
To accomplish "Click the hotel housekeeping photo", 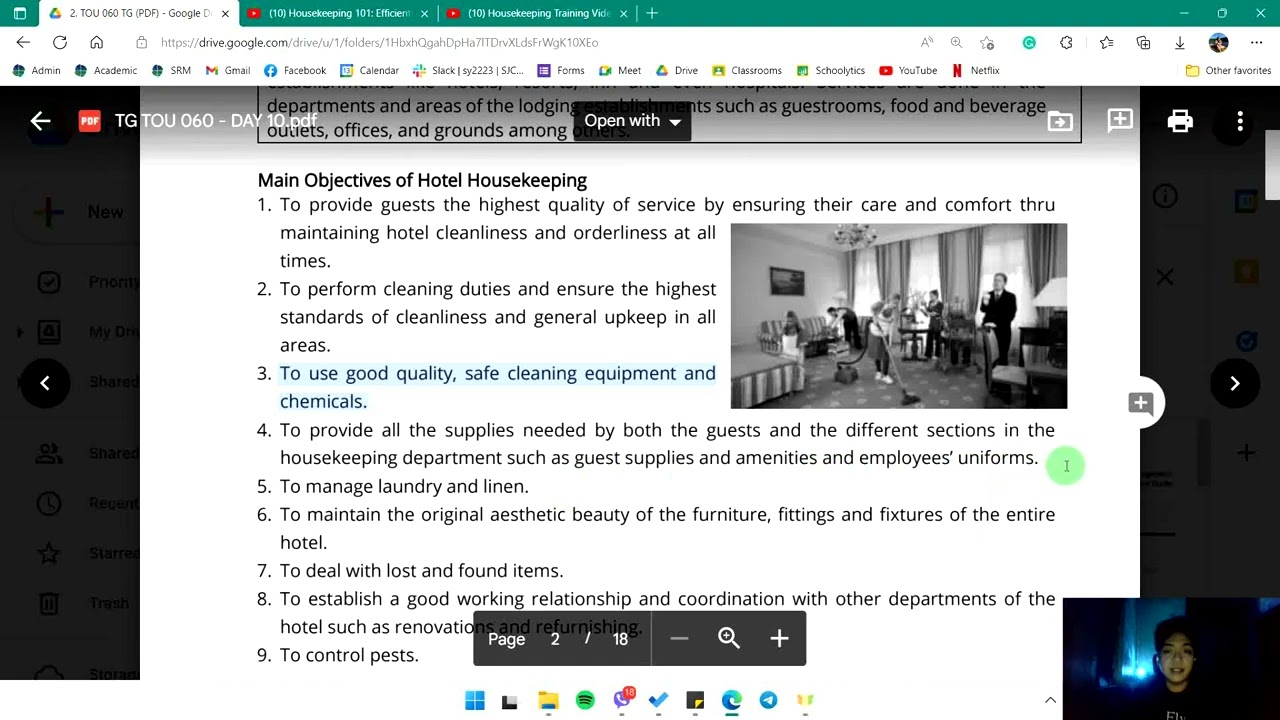I will [899, 316].
